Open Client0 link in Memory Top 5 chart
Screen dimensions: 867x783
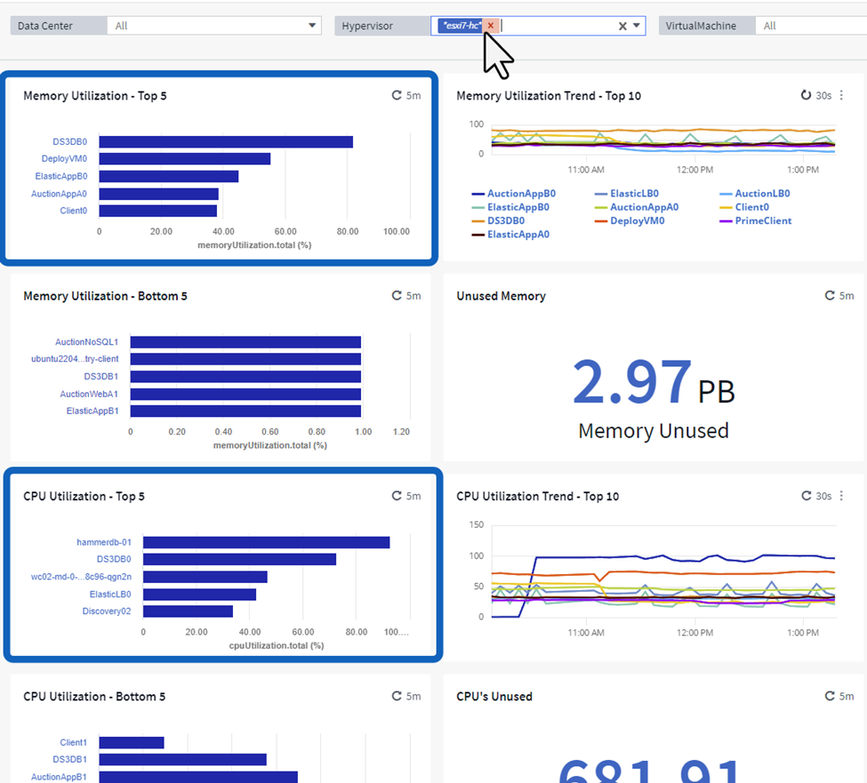[74, 211]
